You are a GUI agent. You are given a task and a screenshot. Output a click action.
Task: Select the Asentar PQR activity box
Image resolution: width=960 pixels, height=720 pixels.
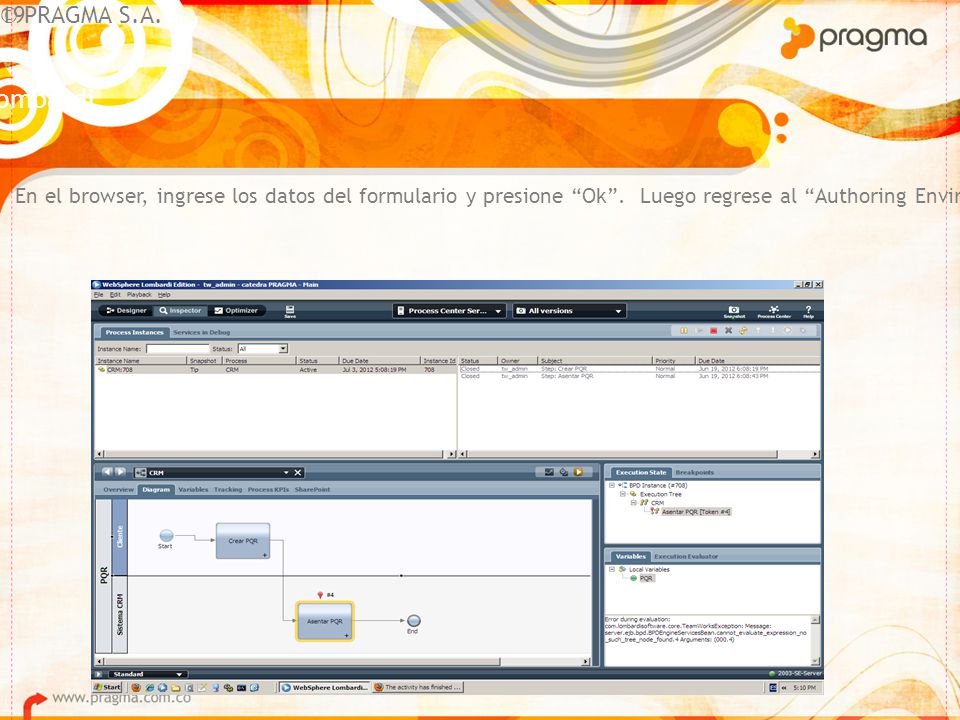click(324, 621)
